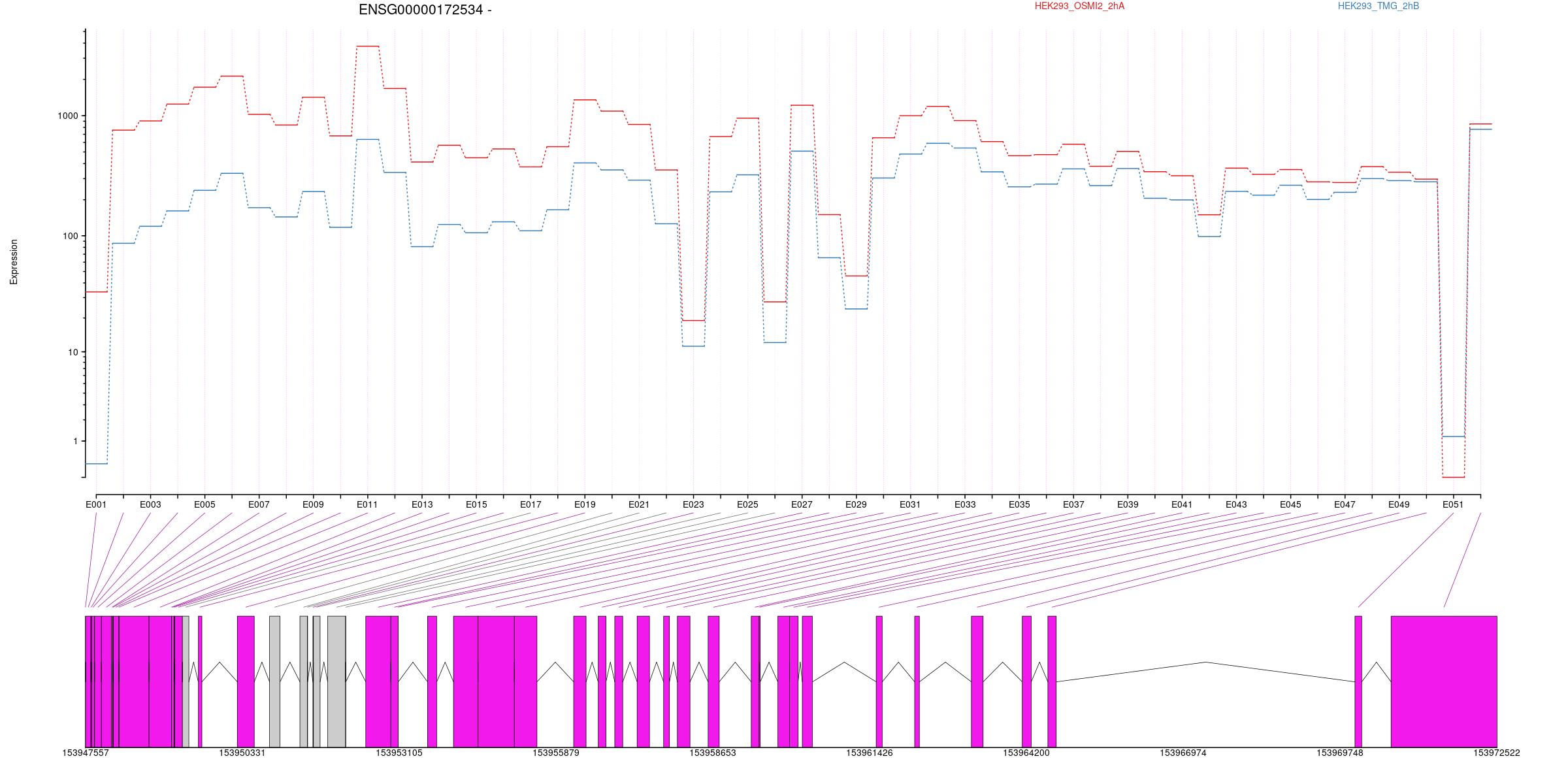Click exon label E017
The image size is (1568, 784).
point(531,504)
